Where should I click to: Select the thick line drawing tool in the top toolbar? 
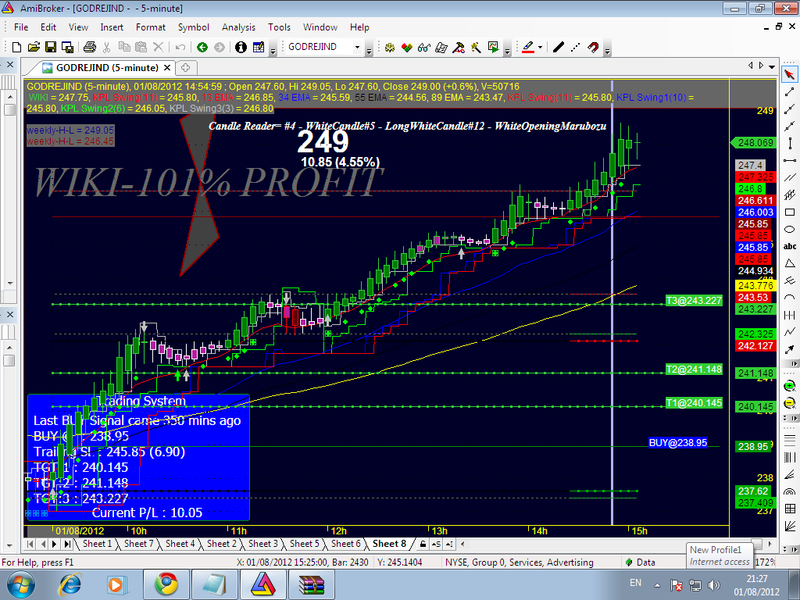click(x=559, y=47)
